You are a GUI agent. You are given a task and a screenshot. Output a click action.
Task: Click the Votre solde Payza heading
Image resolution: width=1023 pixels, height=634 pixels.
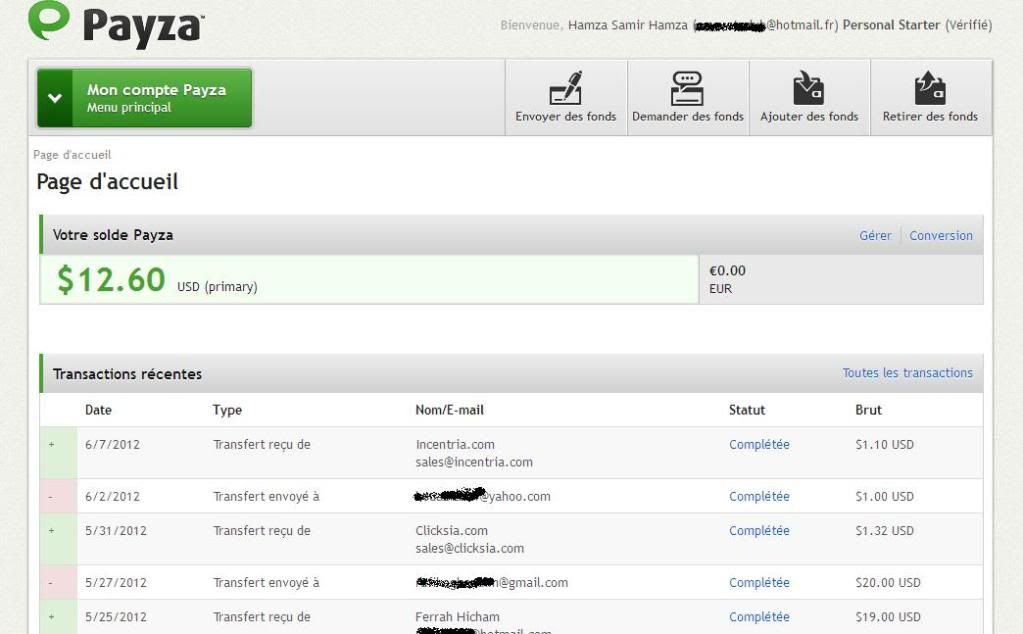tap(113, 235)
